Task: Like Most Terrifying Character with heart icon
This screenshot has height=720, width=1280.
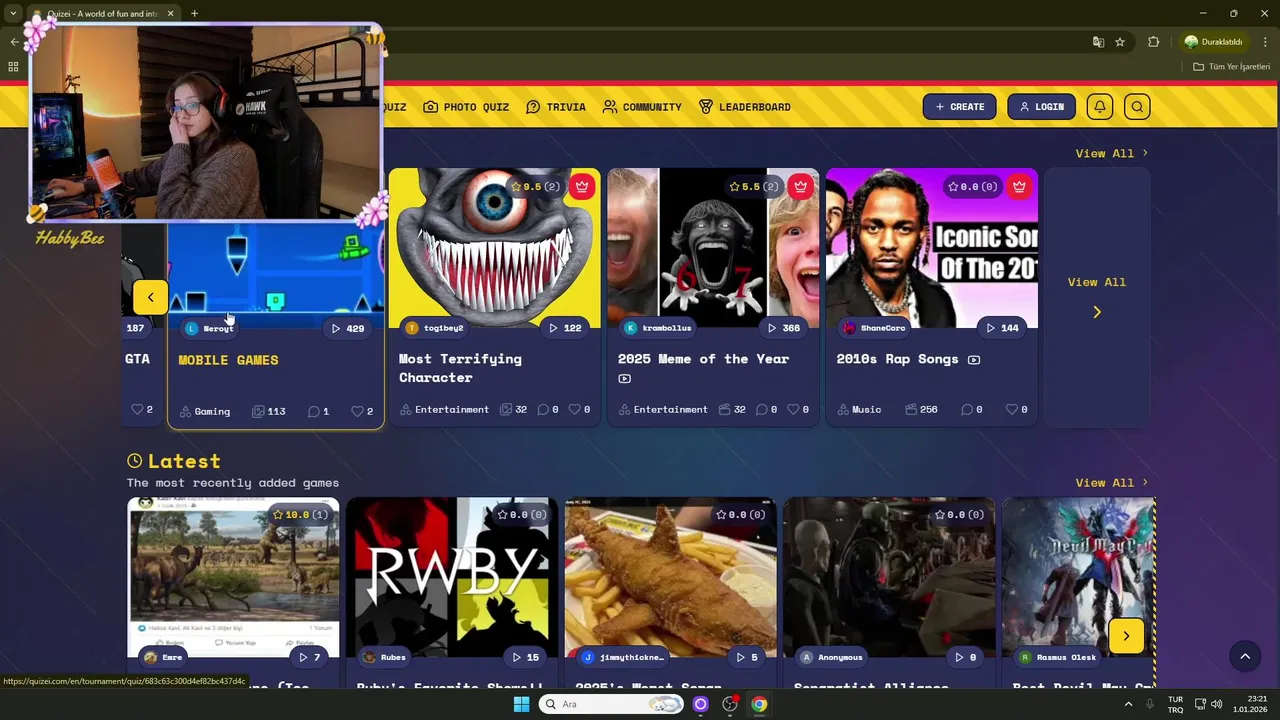Action: [574, 409]
